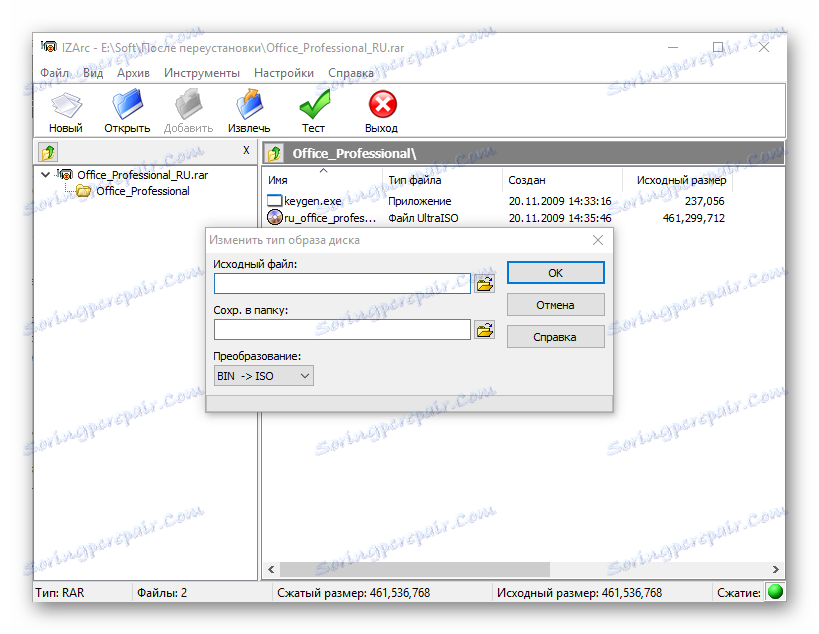Browse for source file with folder icon
The image size is (819, 634).
[x=484, y=284]
